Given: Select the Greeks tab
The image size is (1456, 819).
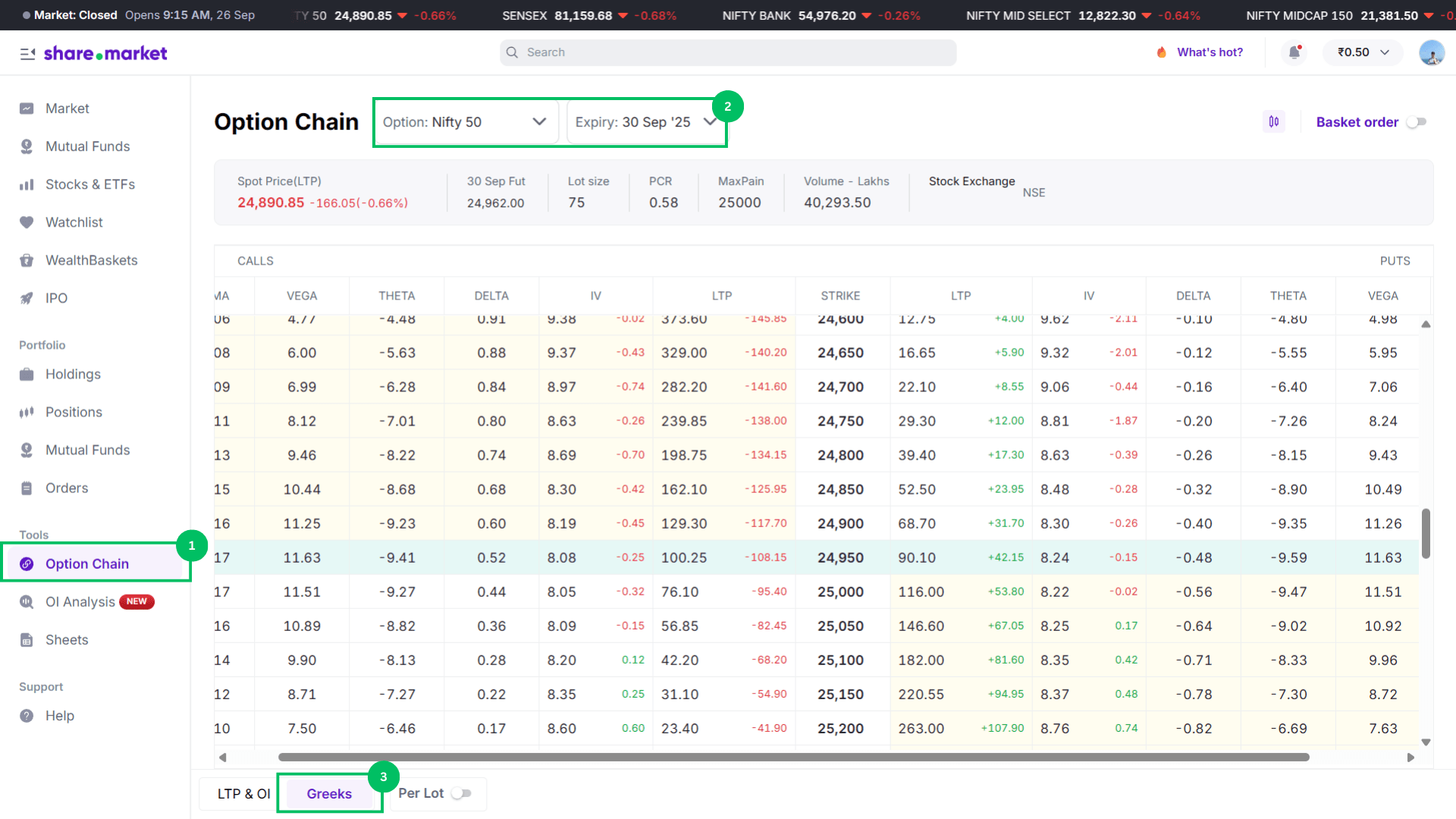Looking at the screenshot, I should click(329, 793).
